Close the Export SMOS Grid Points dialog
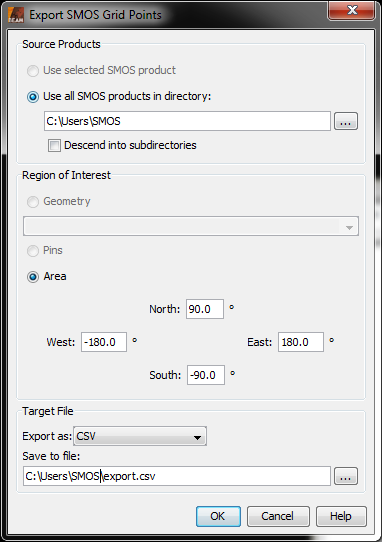This screenshot has height=542, width=382. tap(352, 10)
